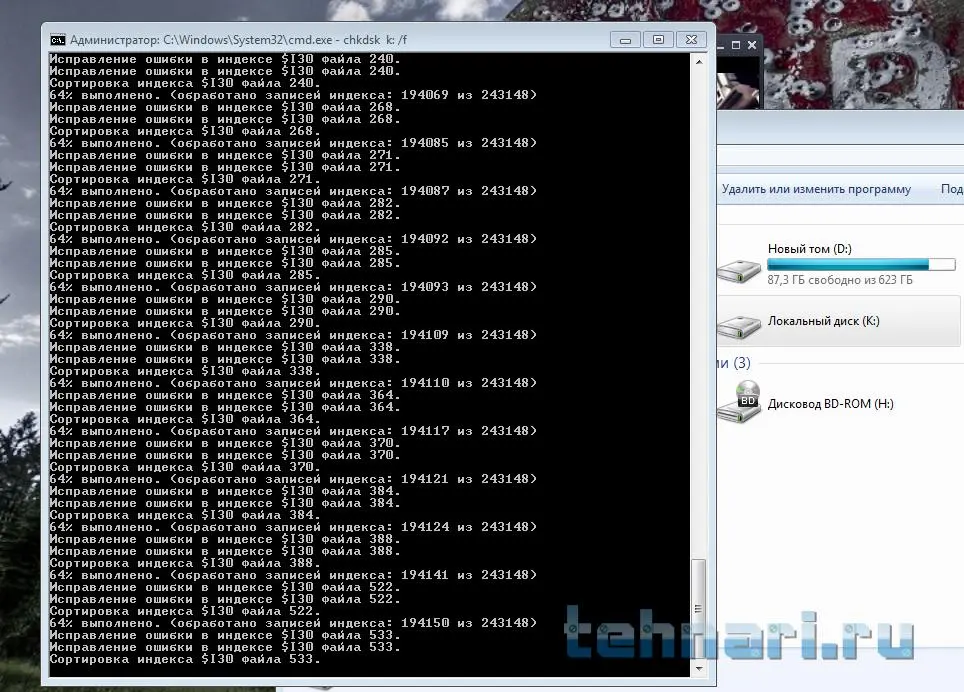The image size is (964, 692).
Task: Maximize the background media player window
Action: pyautogui.click(x=736, y=45)
